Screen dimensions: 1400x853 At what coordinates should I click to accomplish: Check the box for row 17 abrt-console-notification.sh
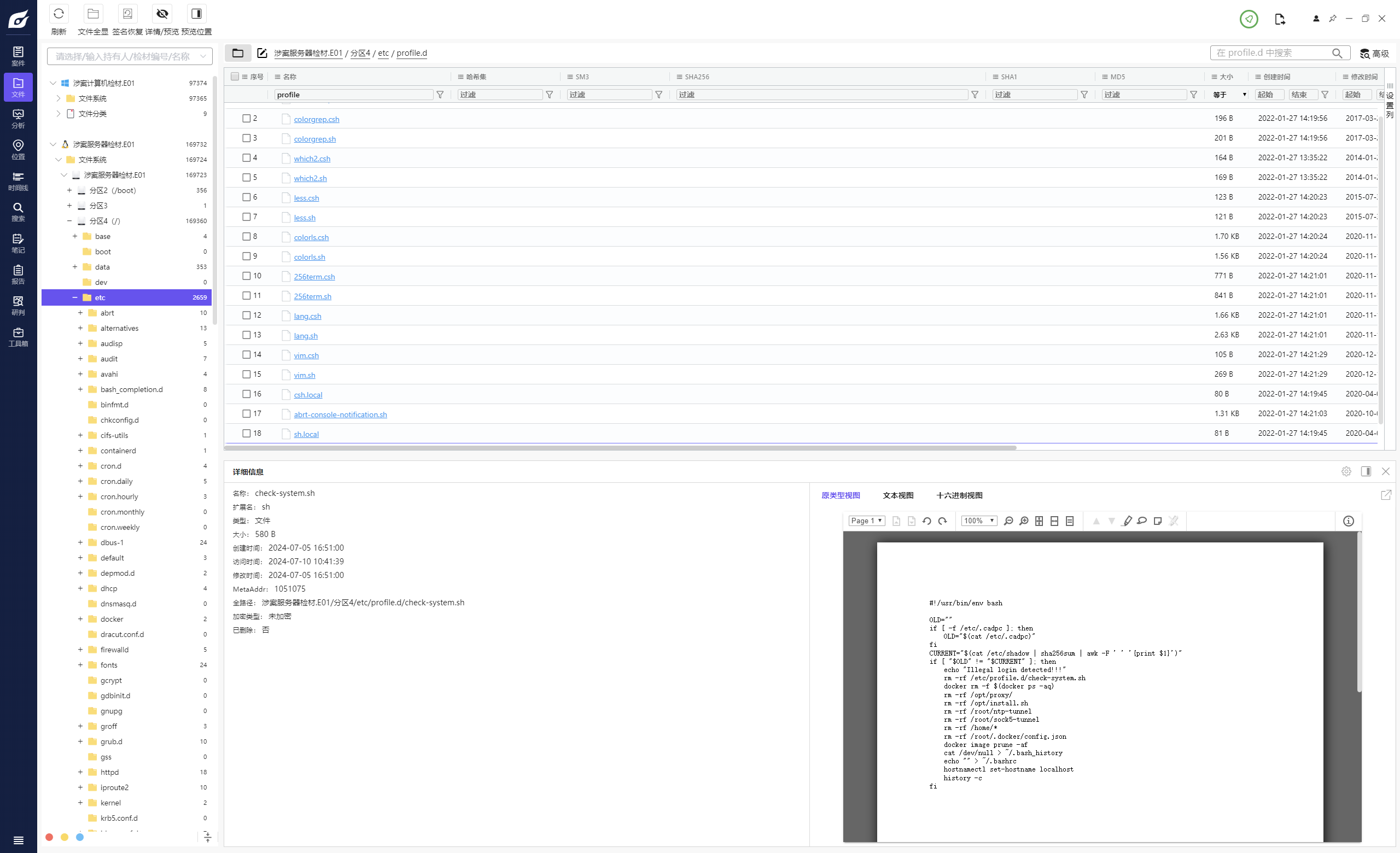coord(247,413)
